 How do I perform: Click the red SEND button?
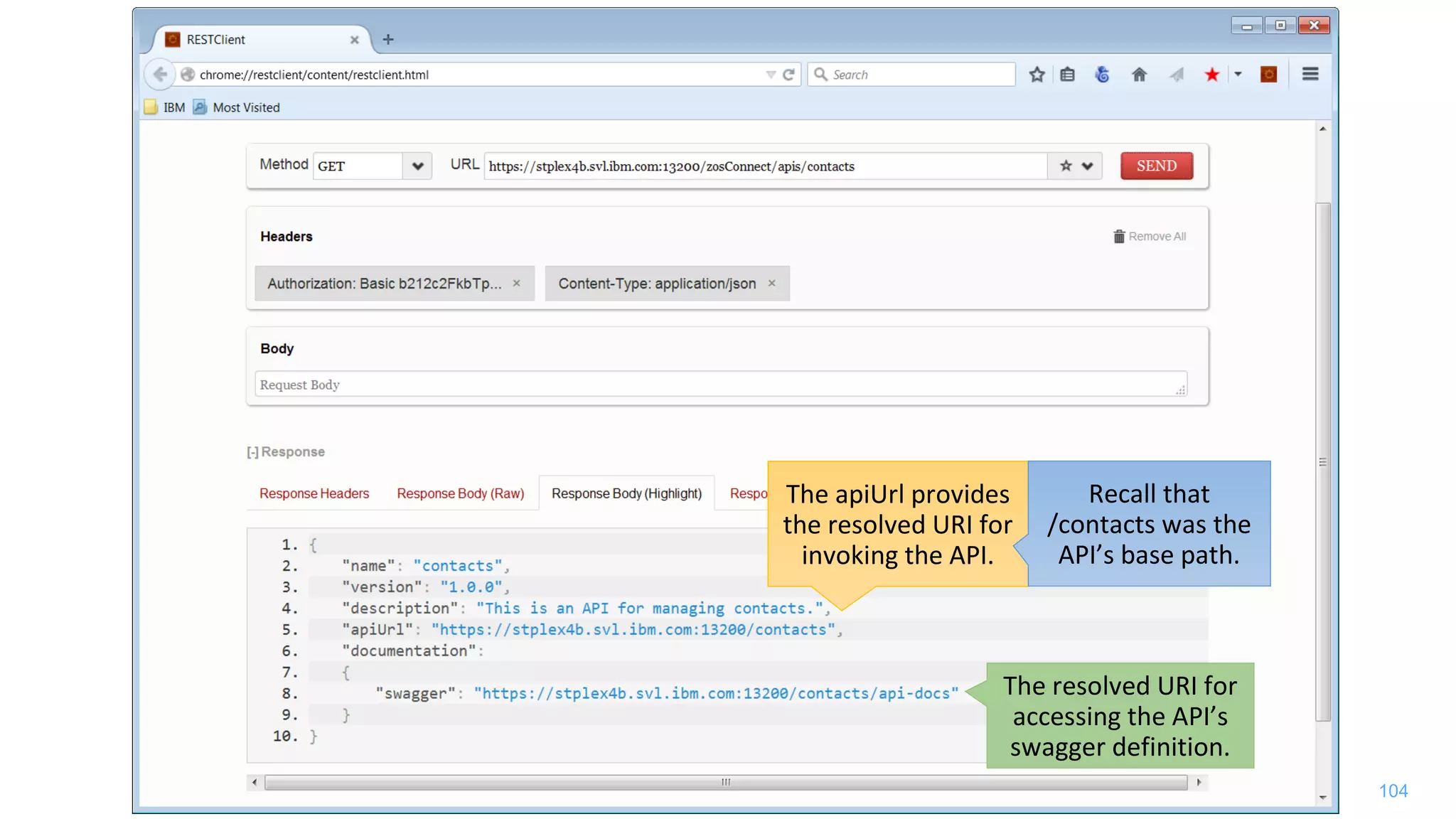click(1157, 166)
